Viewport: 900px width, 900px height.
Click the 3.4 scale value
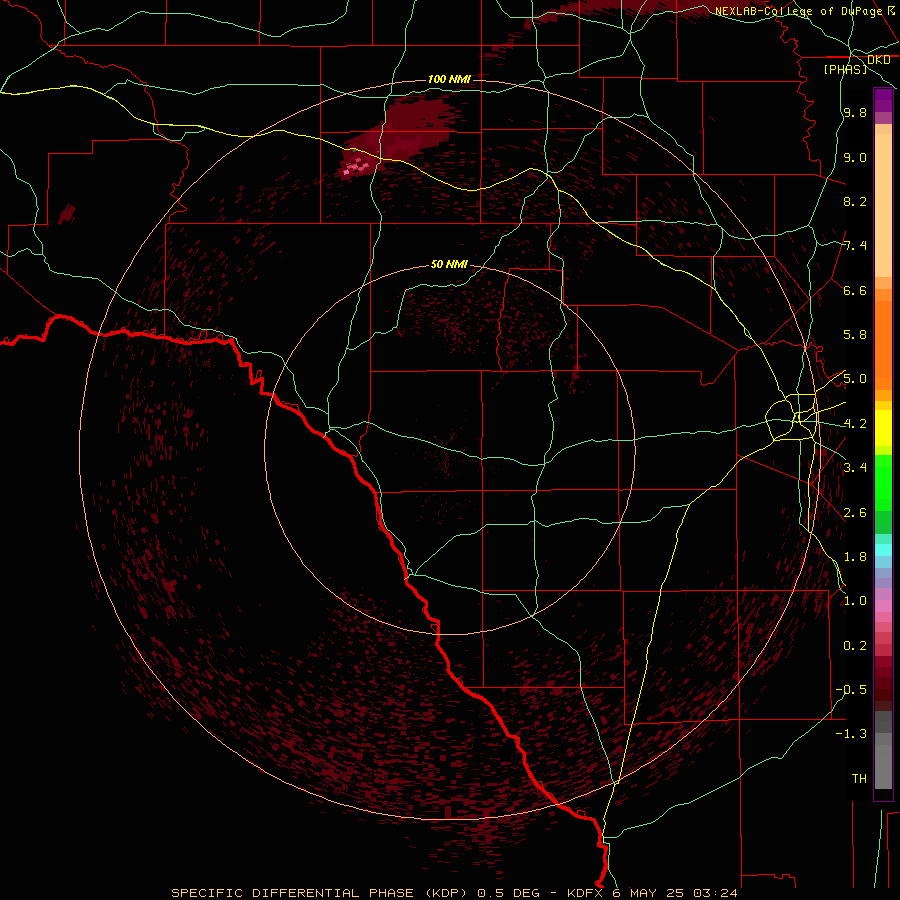(x=855, y=468)
